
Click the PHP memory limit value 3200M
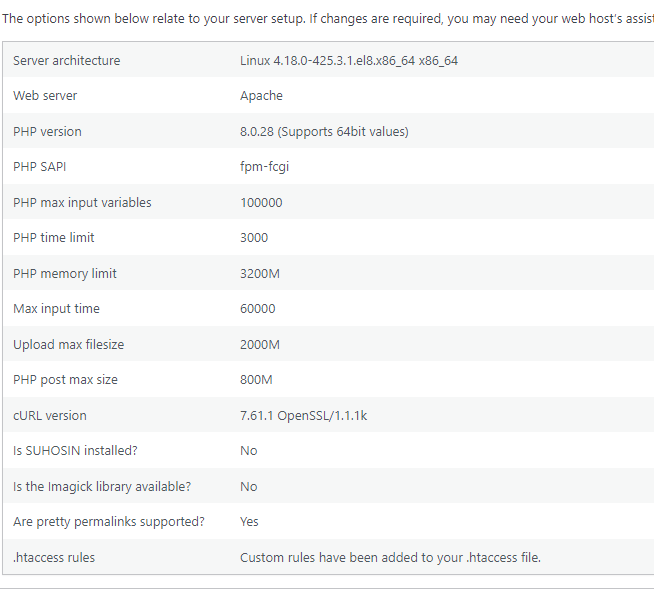point(259,273)
